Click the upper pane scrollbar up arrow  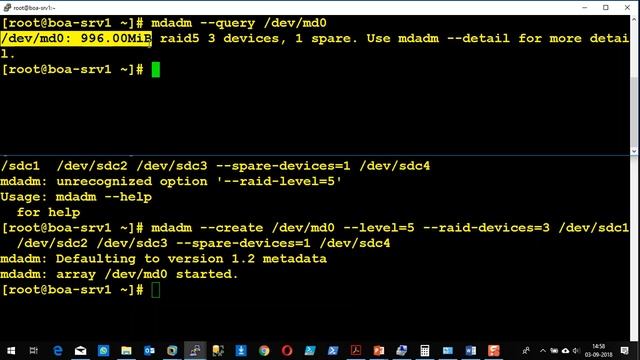click(634, 19)
